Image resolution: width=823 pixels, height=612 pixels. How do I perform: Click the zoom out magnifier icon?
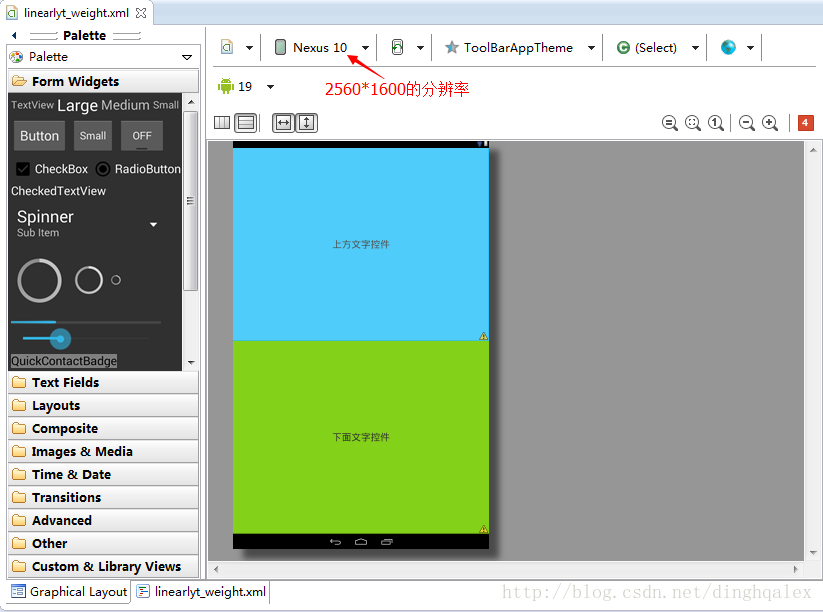pos(746,123)
